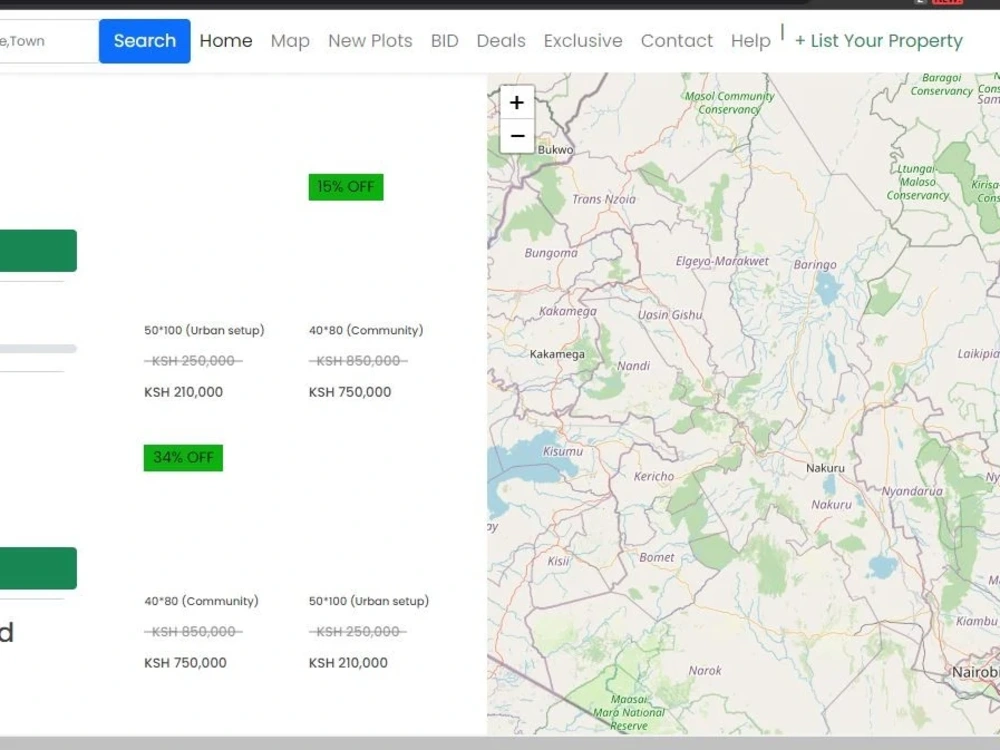
Task: Click the 34% OFF discount badge
Action: (x=183, y=457)
